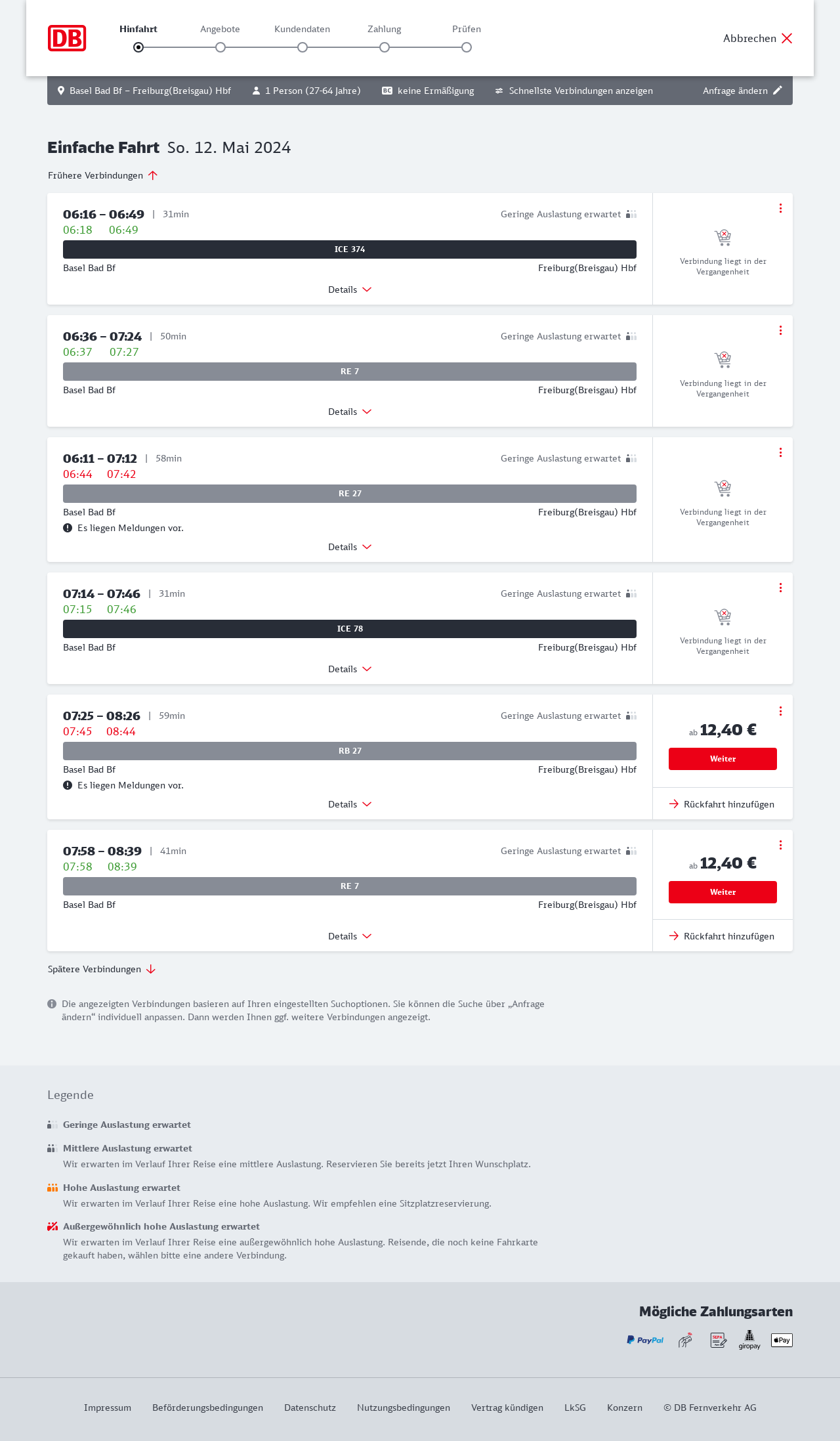Expand Details for RB 27 connection
The image size is (840, 1441).
350,804
